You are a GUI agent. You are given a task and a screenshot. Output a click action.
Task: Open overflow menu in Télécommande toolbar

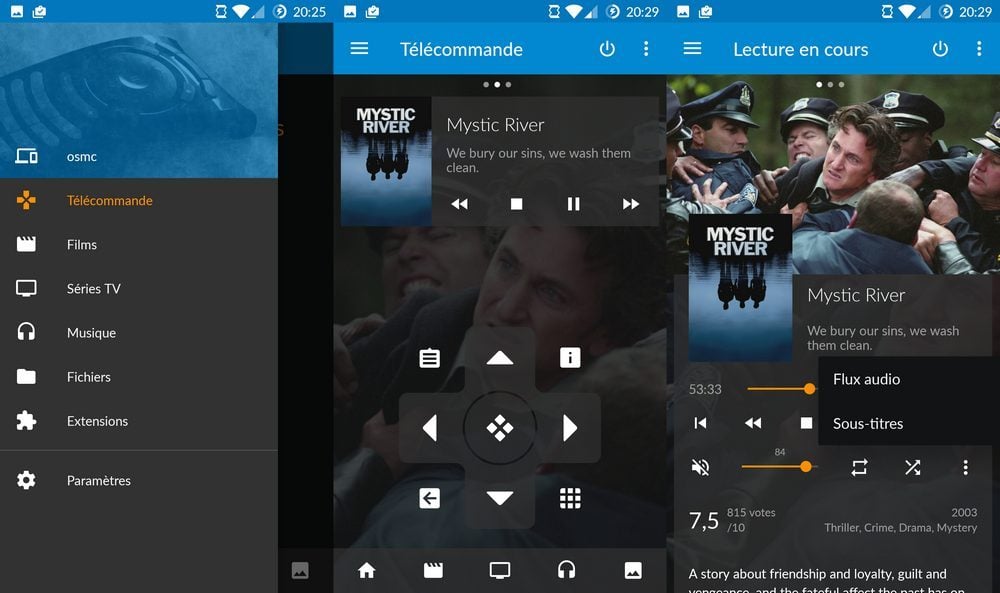click(646, 48)
